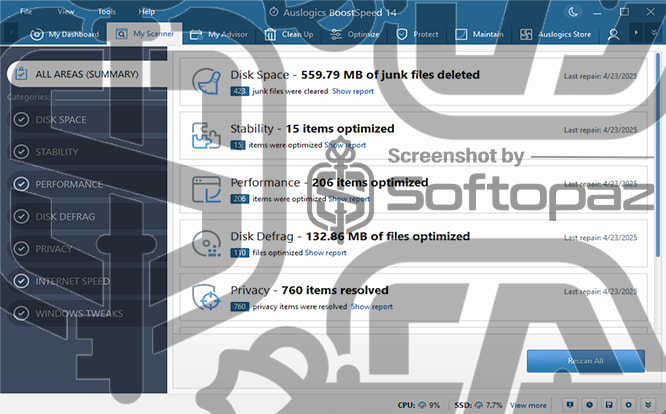Go to My Advisor tab

(219, 34)
